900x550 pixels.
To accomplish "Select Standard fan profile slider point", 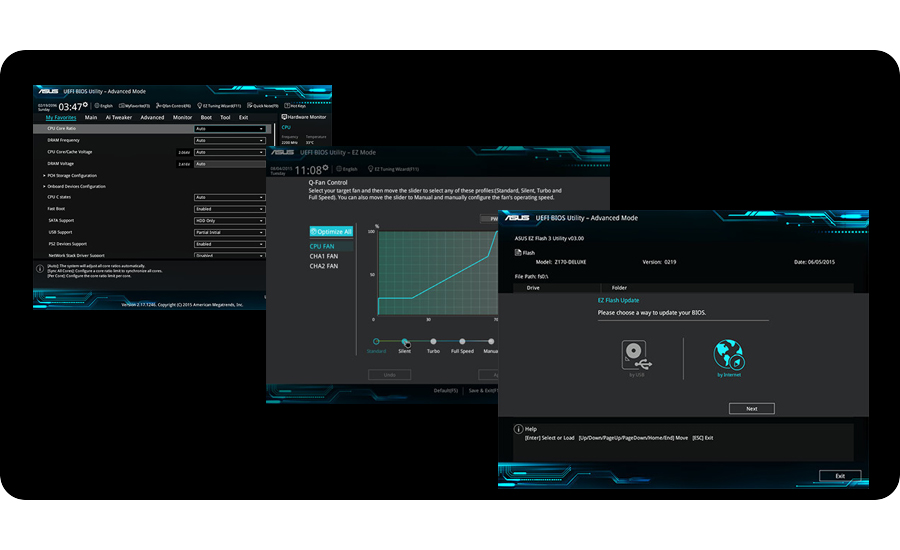I will [376, 342].
